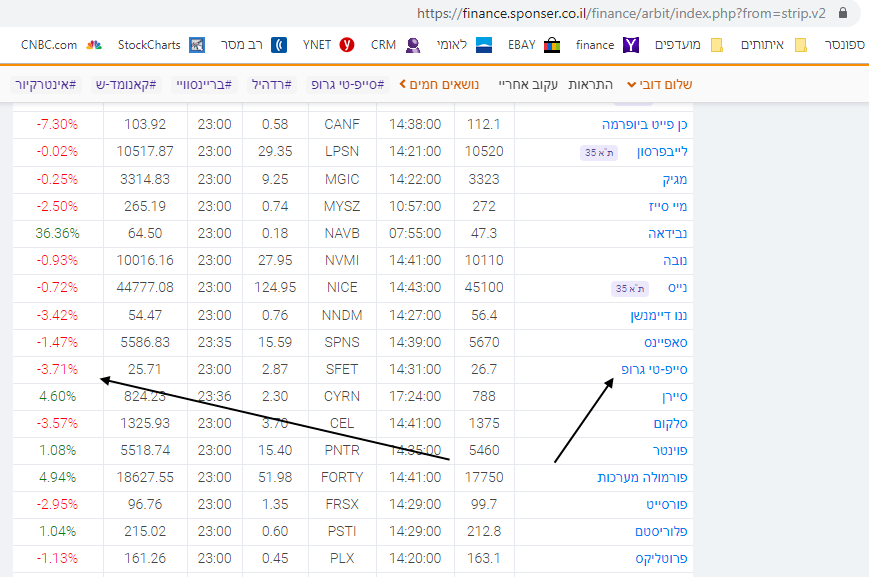This screenshot has width=869, height=577.
Task: Expand the שלום דובי user menu
Action: pyautogui.click(x=660, y=84)
